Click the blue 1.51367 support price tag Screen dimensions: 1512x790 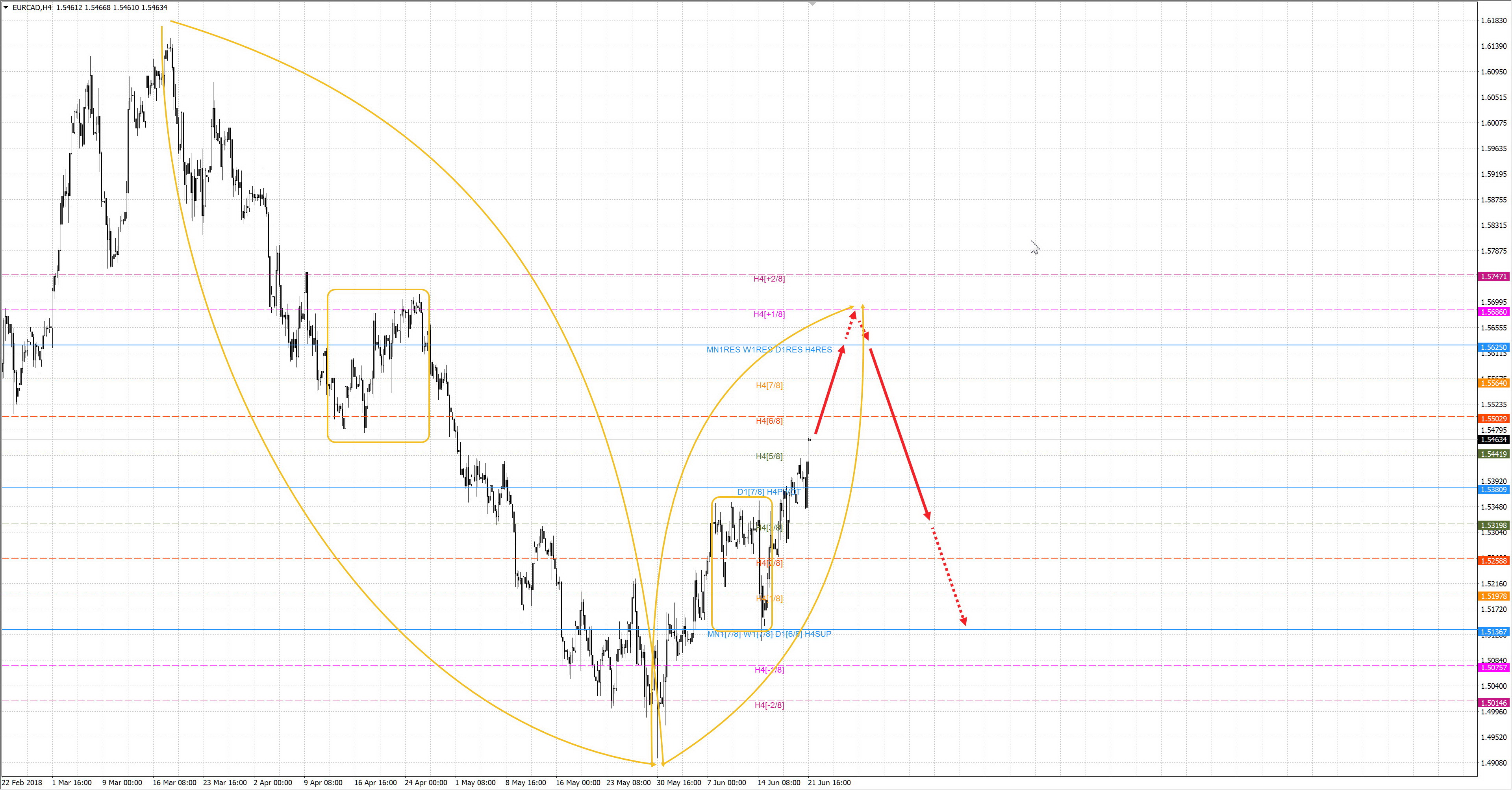pos(1493,632)
